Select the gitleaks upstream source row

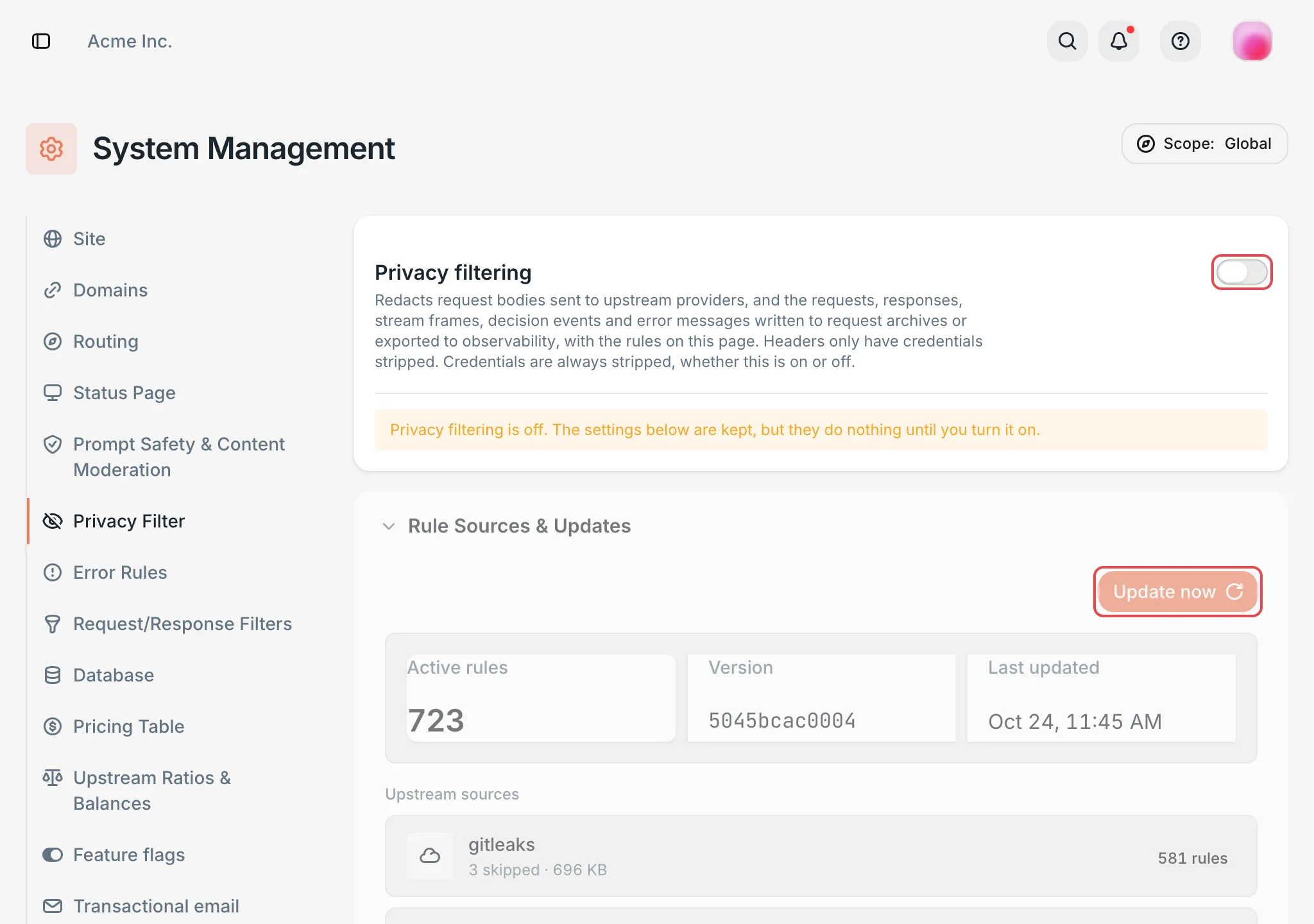click(x=821, y=856)
